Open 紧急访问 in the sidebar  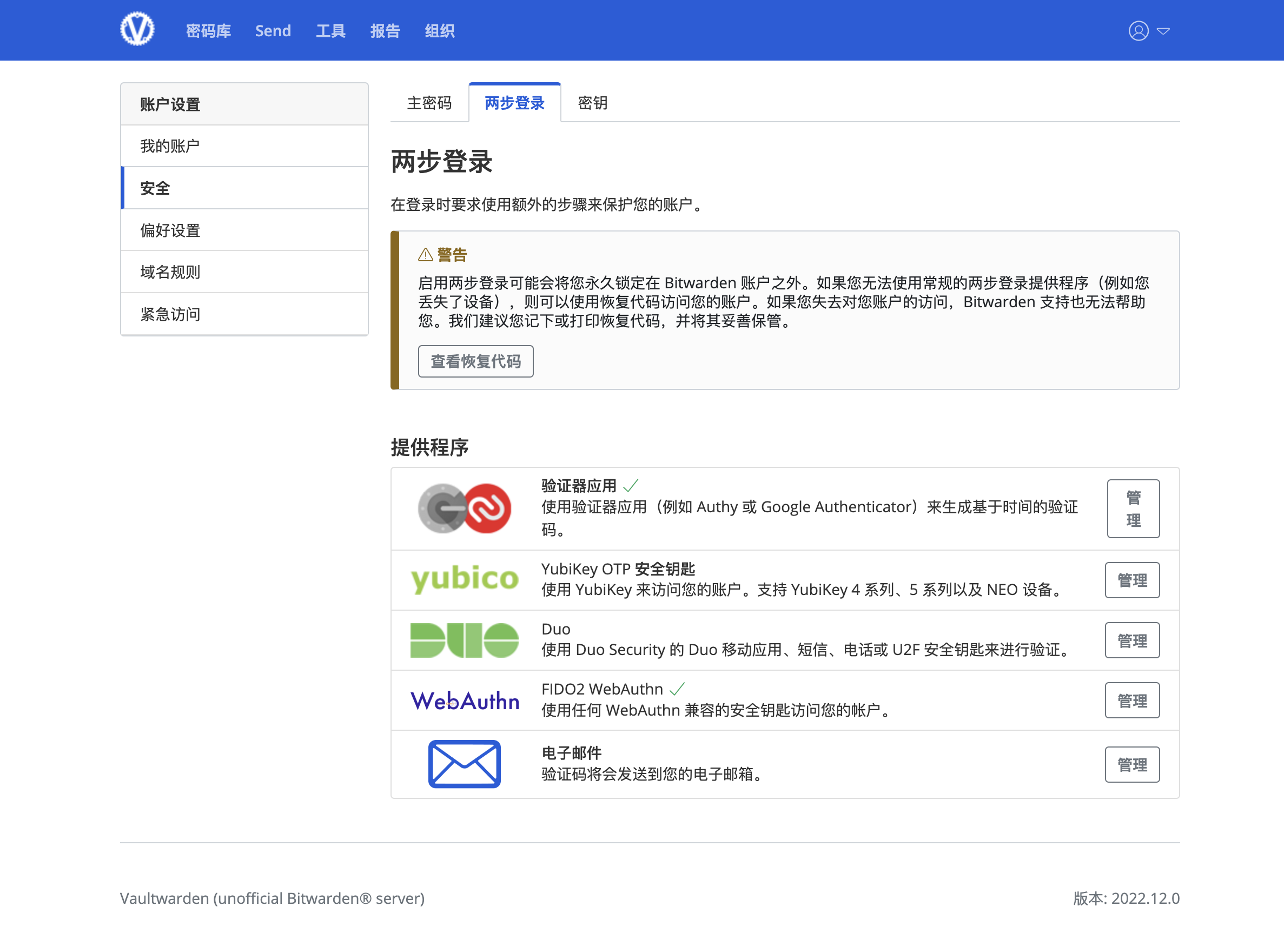pyautogui.click(x=244, y=314)
